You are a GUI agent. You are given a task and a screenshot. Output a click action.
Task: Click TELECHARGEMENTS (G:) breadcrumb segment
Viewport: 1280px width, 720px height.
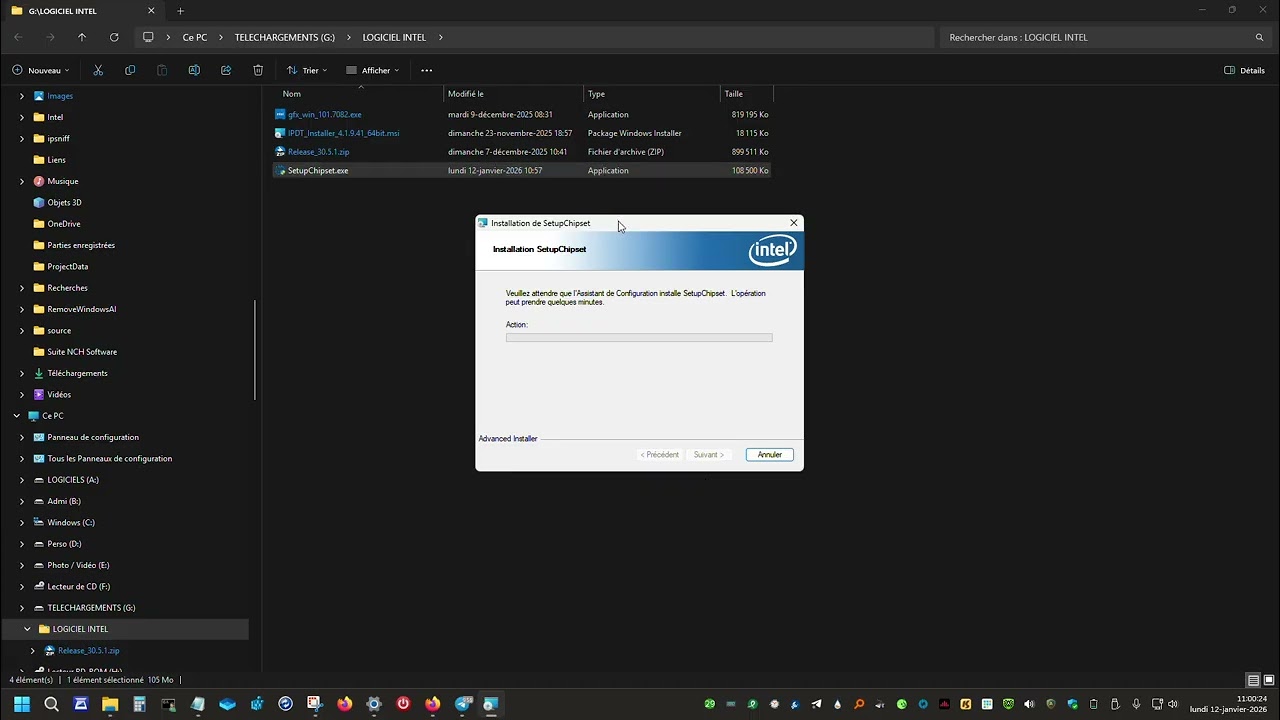coord(285,37)
